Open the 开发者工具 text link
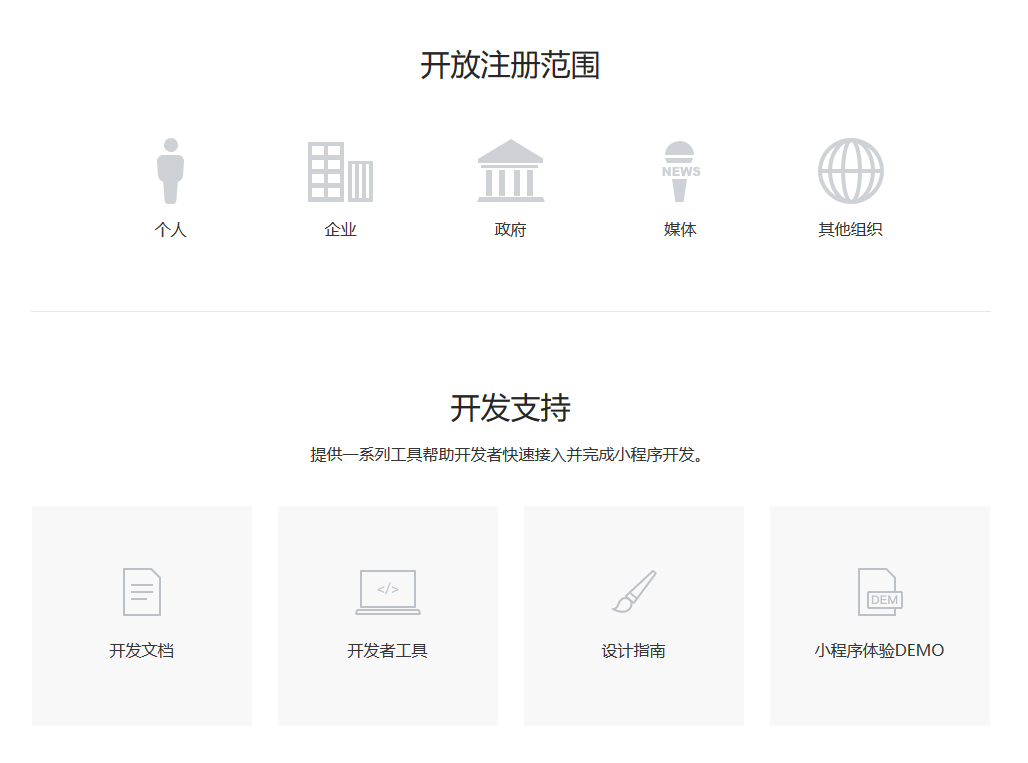This screenshot has height=763, width=1028. click(x=388, y=651)
